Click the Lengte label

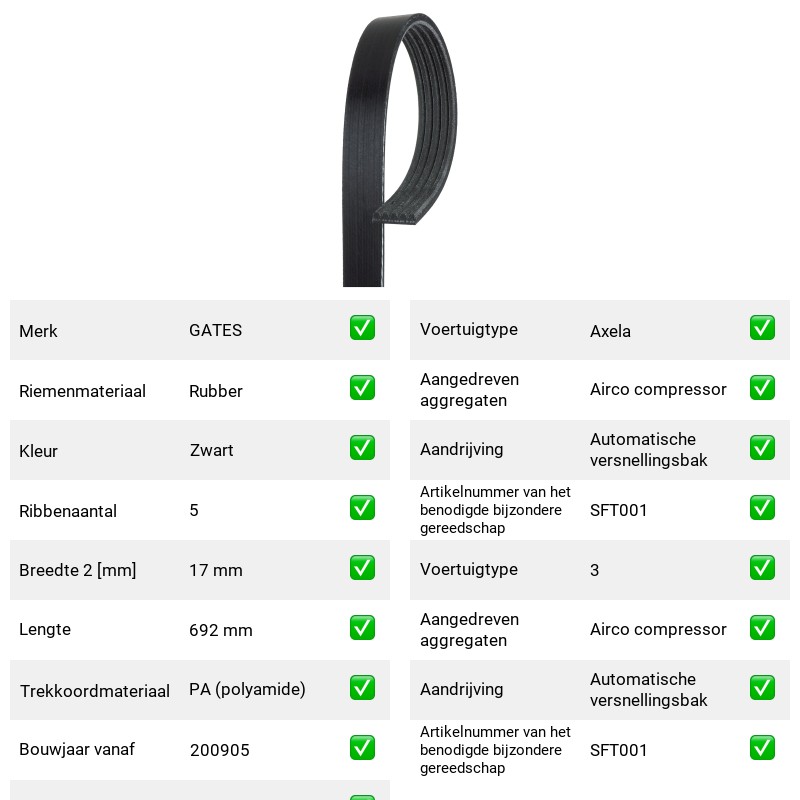(x=45, y=630)
